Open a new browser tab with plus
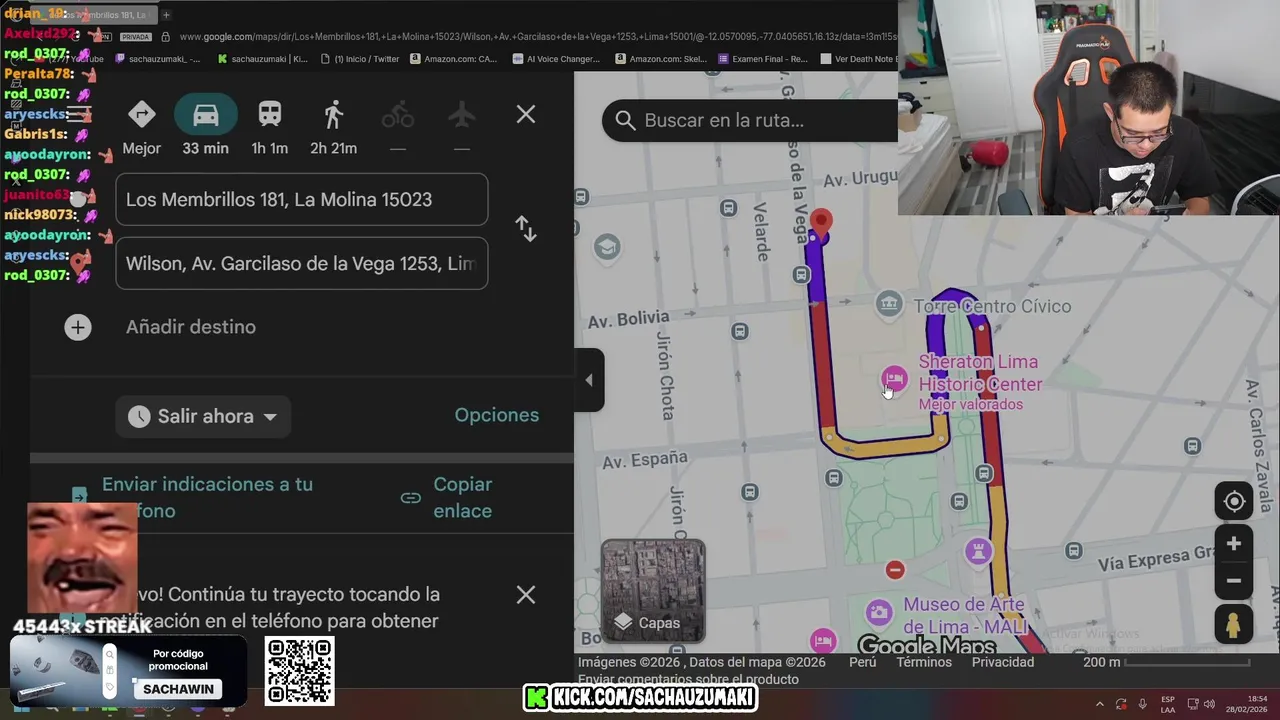This screenshot has height=720, width=1280. 166,15
